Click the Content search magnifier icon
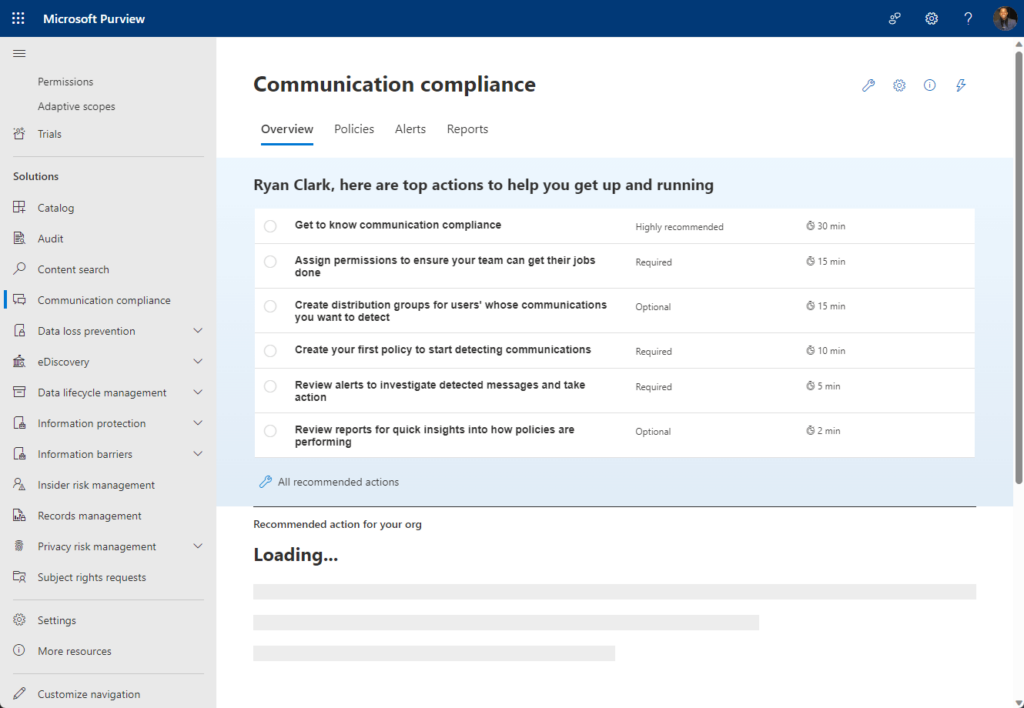This screenshot has height=708, width=1024. tap(20, 269)
